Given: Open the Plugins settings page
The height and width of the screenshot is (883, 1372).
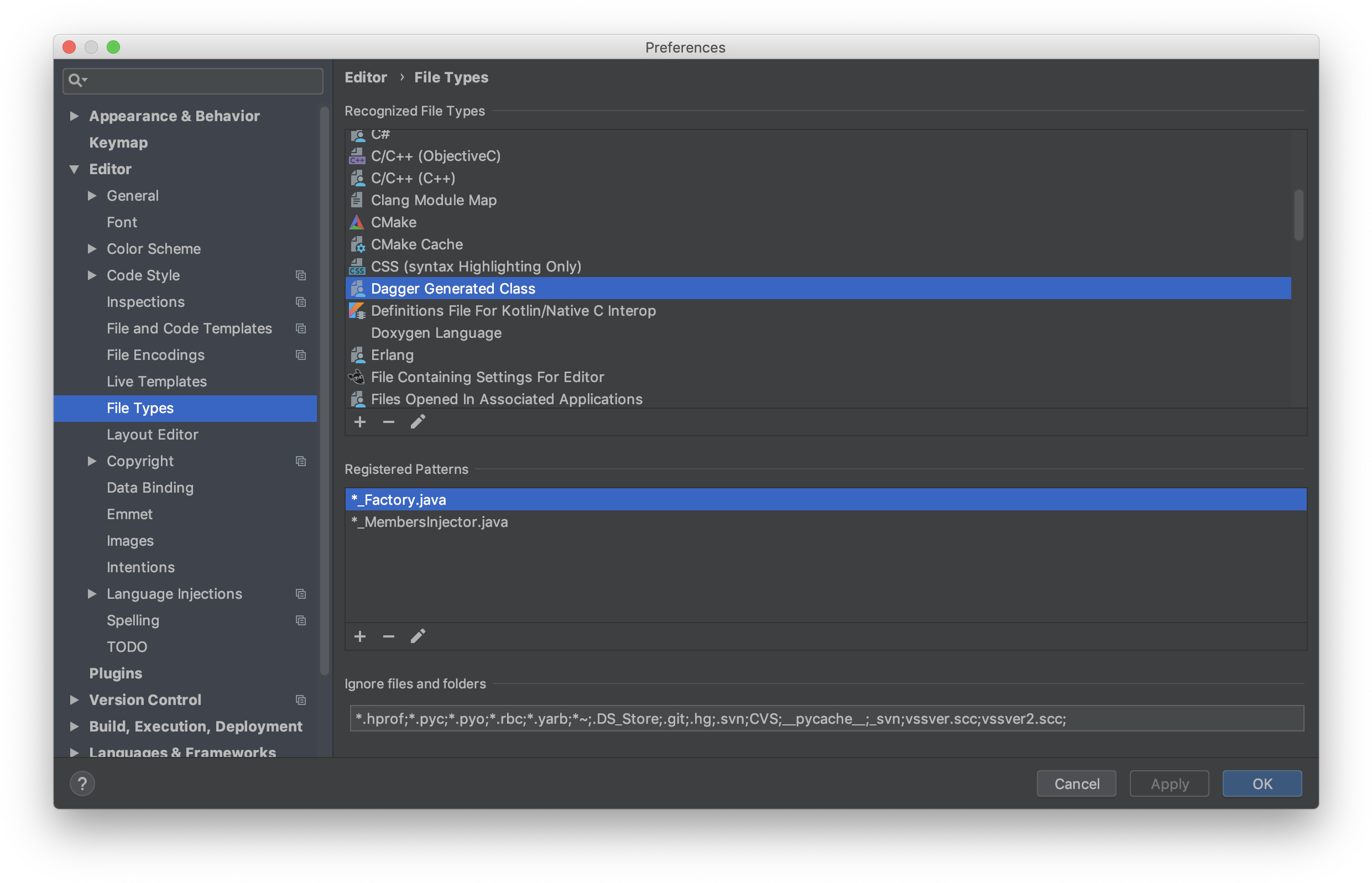Looking at the screenshot, I should [115, 673].
